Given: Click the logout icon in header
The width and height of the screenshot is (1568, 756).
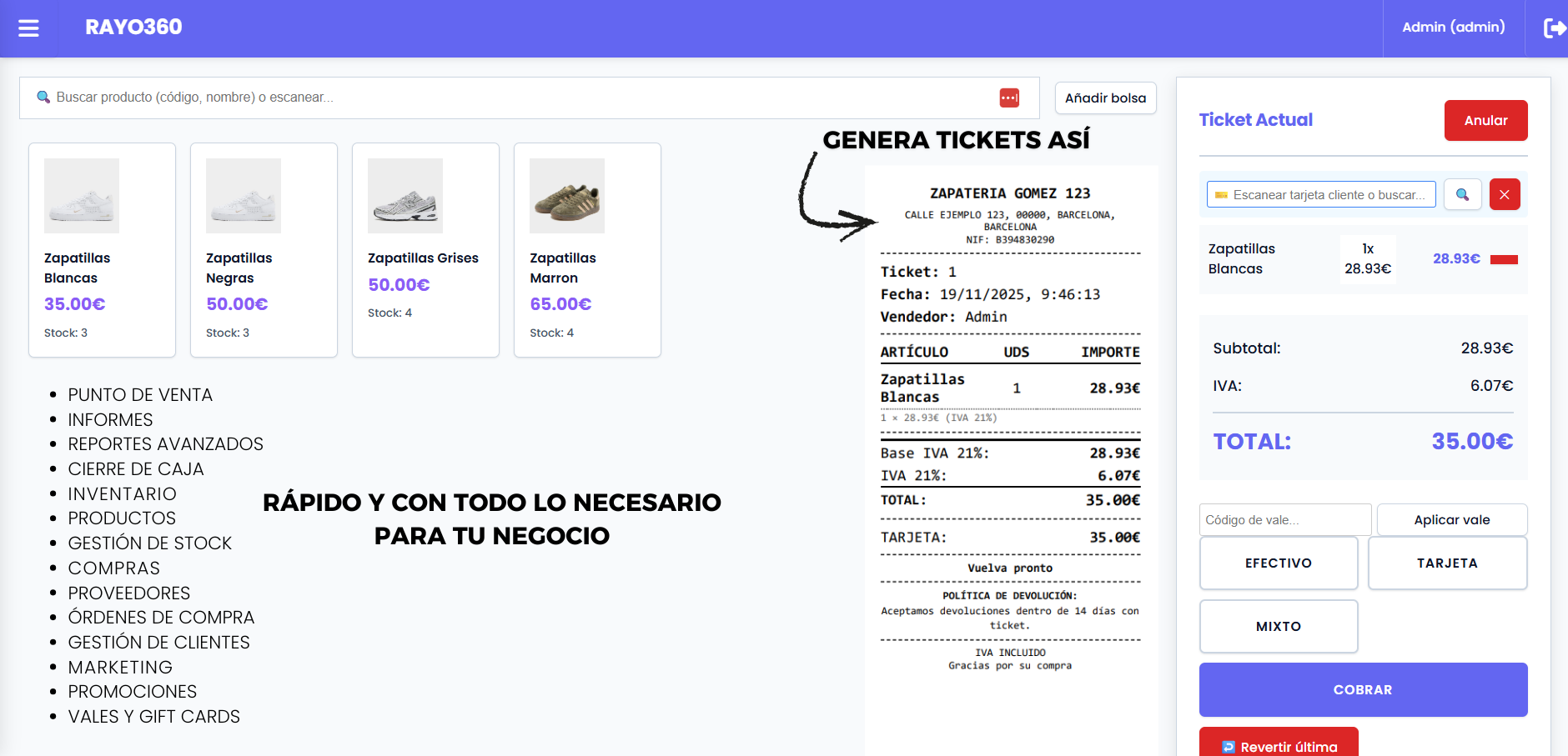Looking at the screenshot, I should (x=1554, y=28).
